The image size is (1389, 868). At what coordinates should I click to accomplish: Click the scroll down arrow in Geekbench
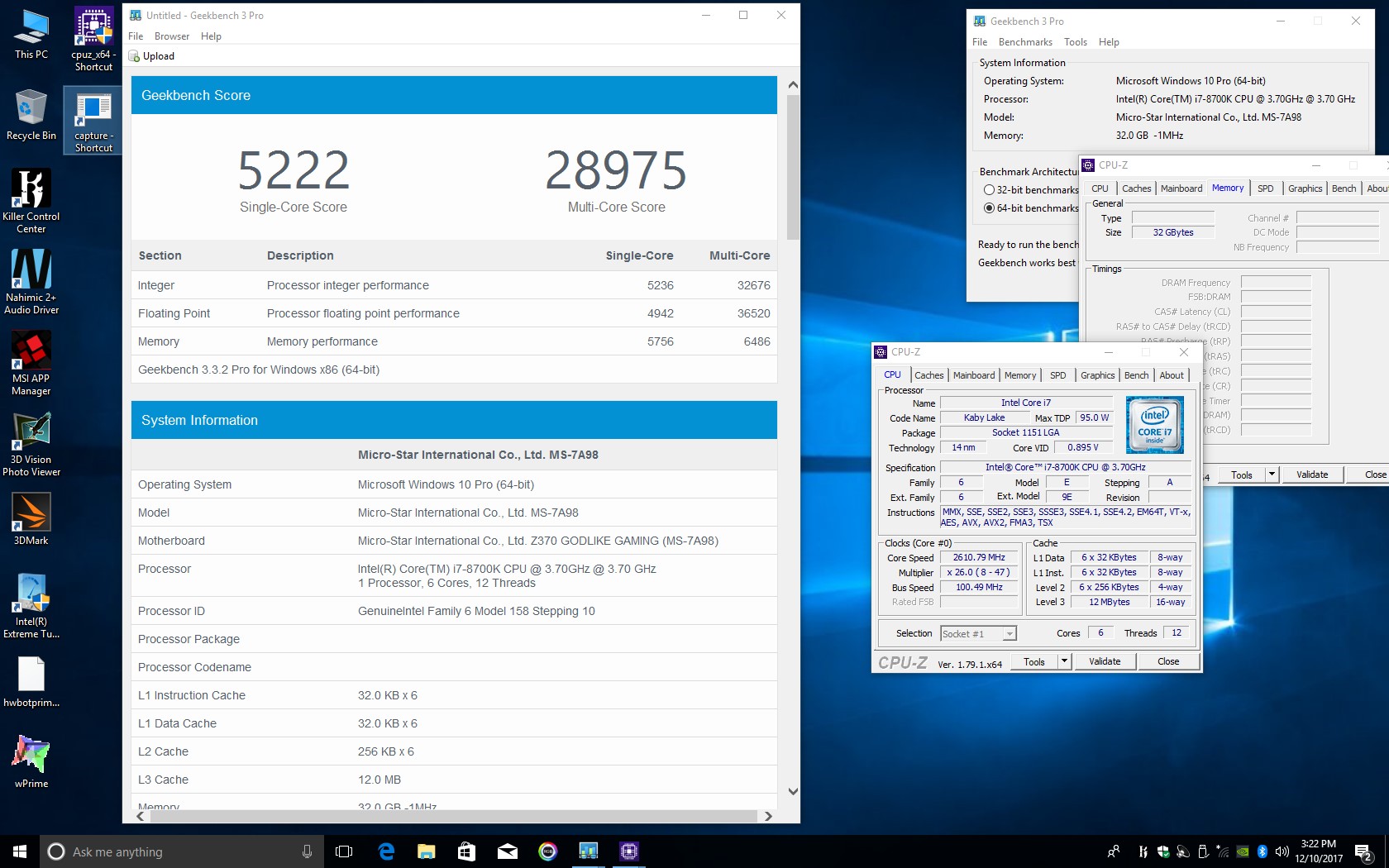click(793, 791)
